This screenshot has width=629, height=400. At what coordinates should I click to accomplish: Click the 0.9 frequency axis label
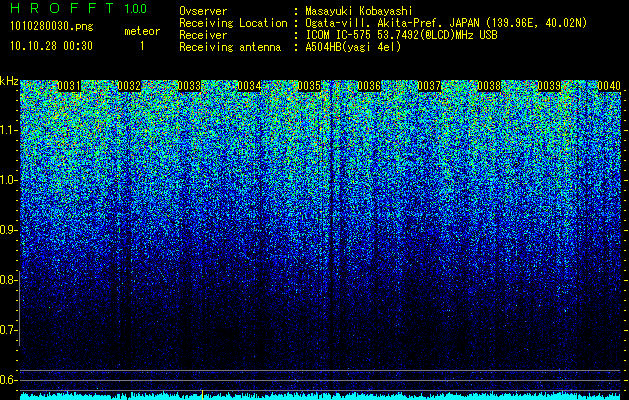point(8,230)
